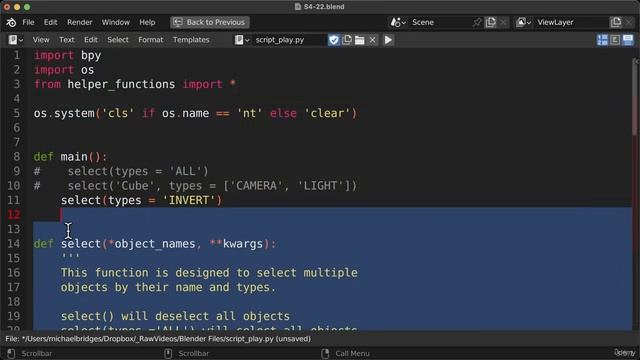Open the Text menu
The height and width of the screenshot is (360, 640).
coord(67,40)
